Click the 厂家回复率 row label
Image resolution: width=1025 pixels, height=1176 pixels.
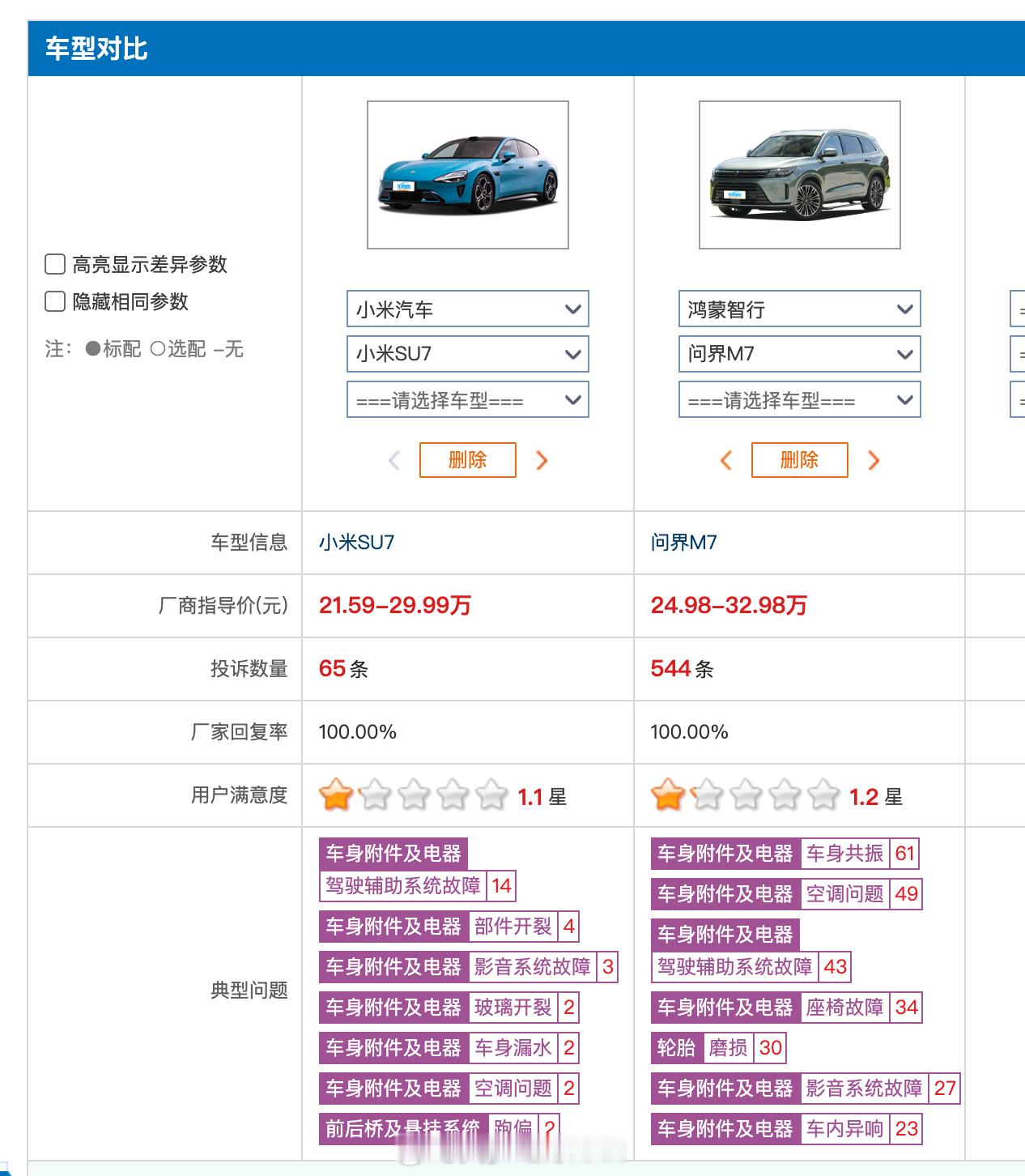click(240, 732)
